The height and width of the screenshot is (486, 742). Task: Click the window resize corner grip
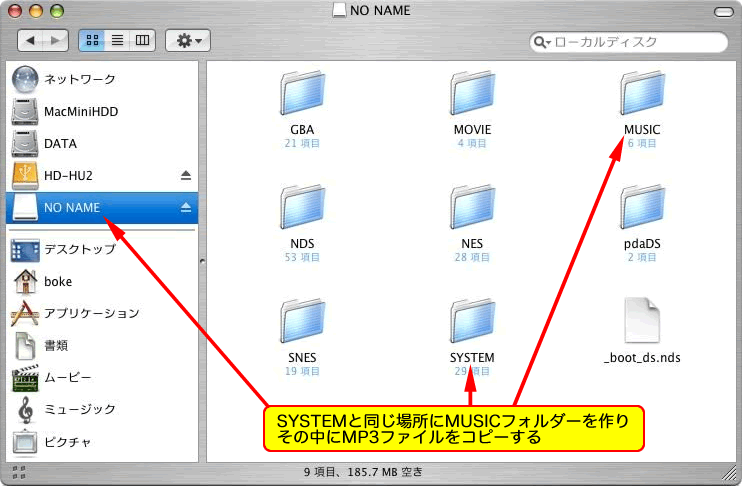(x=731, y=473)
